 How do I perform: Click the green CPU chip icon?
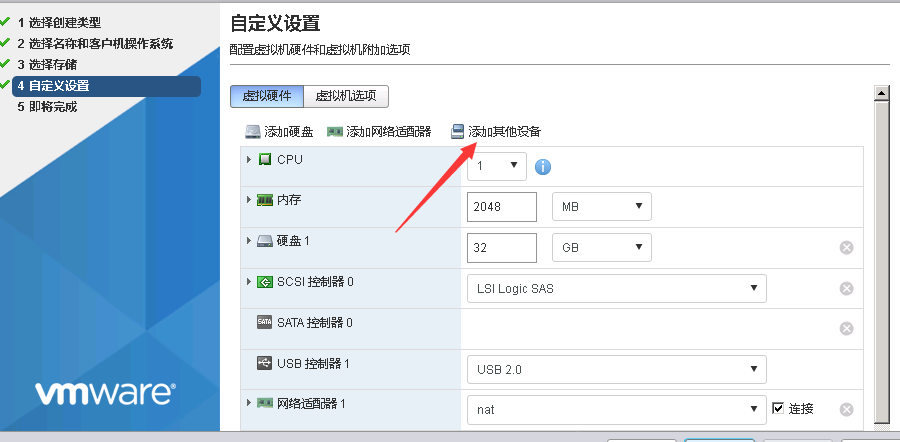pos(265,160)
